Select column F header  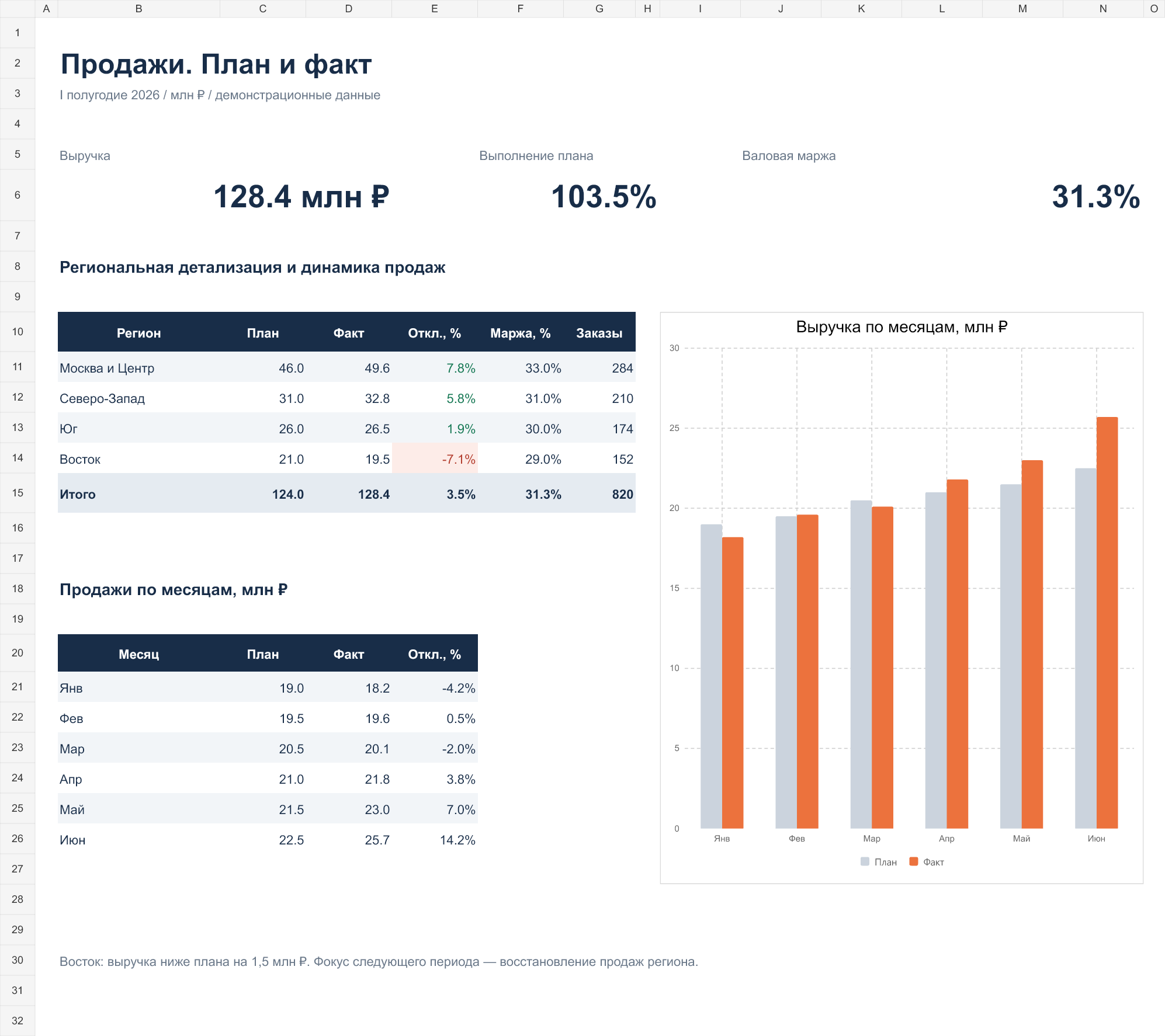[x=520, y=9]
